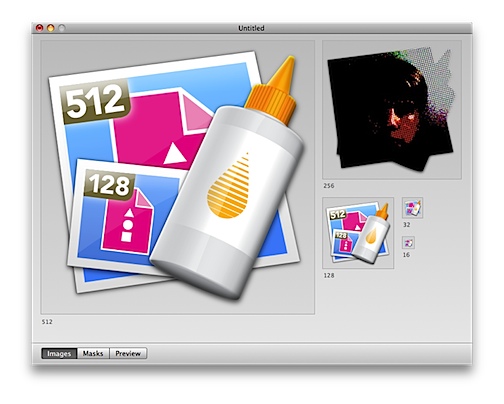Select the 512 image well with glue bottle artwork

[x=178, y=177]
